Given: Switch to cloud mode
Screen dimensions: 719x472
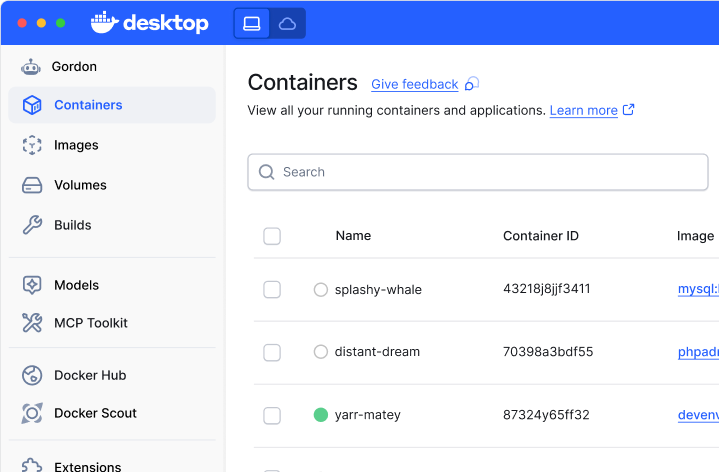Looking at the screenshot, I should click(288, 23).
